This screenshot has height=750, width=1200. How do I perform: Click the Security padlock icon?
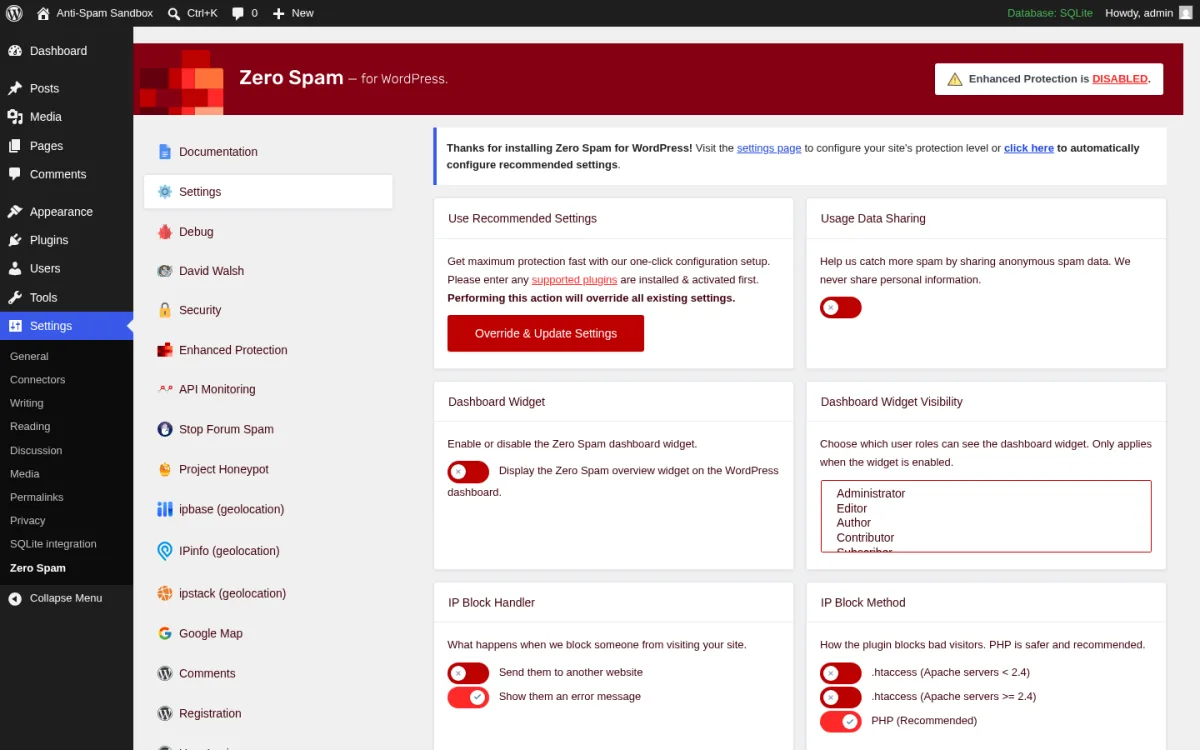click(165, 310)
